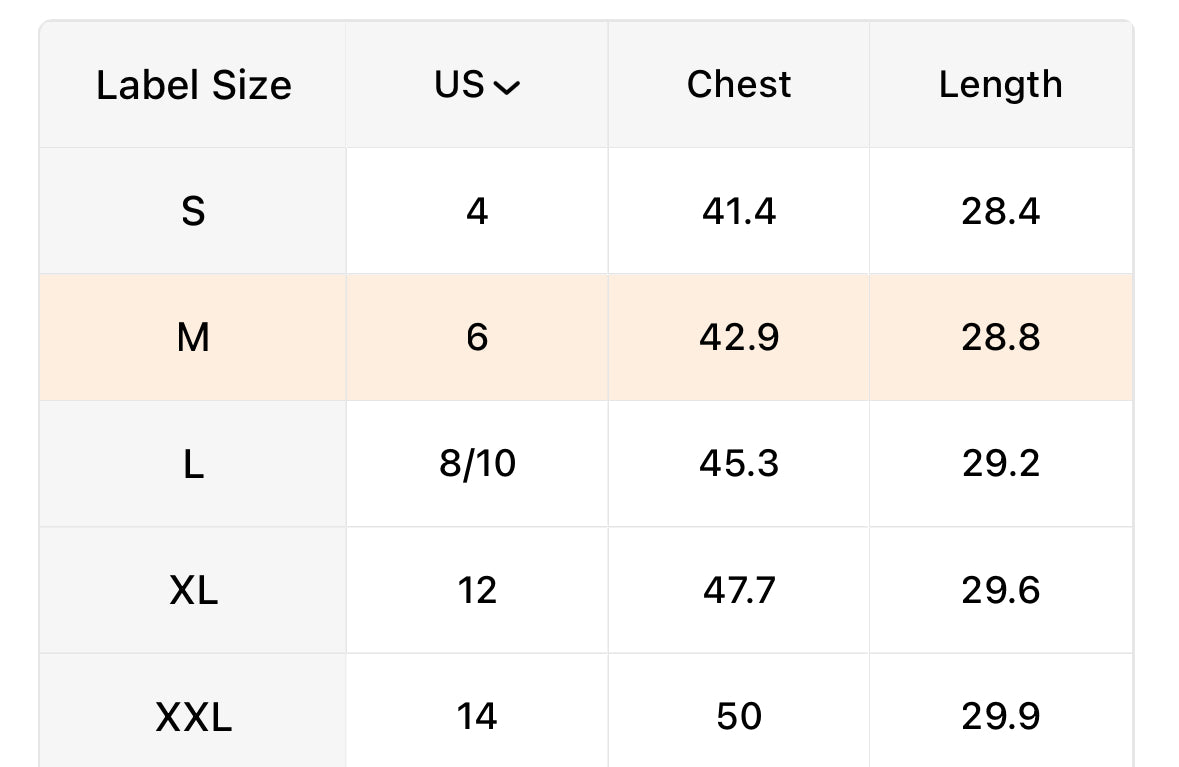Screen dimensions: 1179x767
Task: Select the S label size row
Action: click(x=586, y=211)
